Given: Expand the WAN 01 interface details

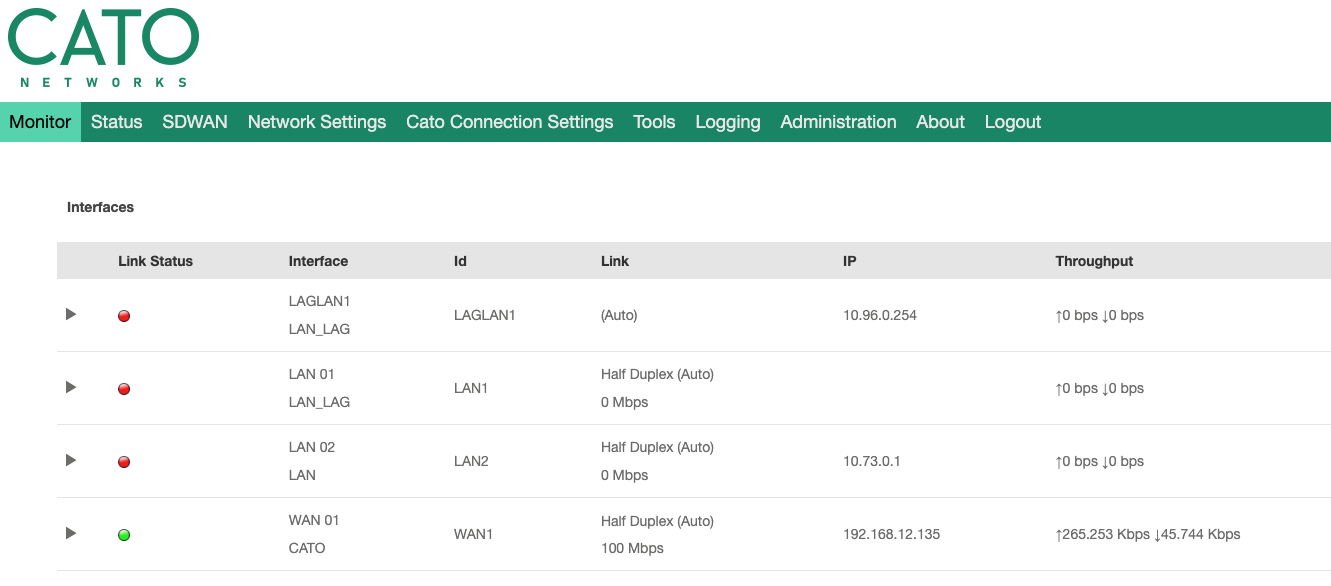Looking at the screenshot, I should tap(71, 533).
